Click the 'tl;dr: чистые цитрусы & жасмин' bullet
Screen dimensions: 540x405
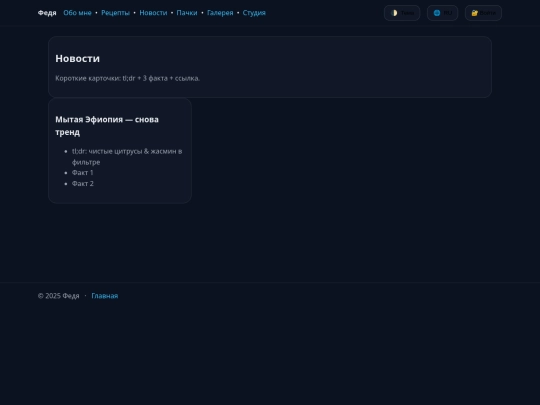(x=127, y=156)
